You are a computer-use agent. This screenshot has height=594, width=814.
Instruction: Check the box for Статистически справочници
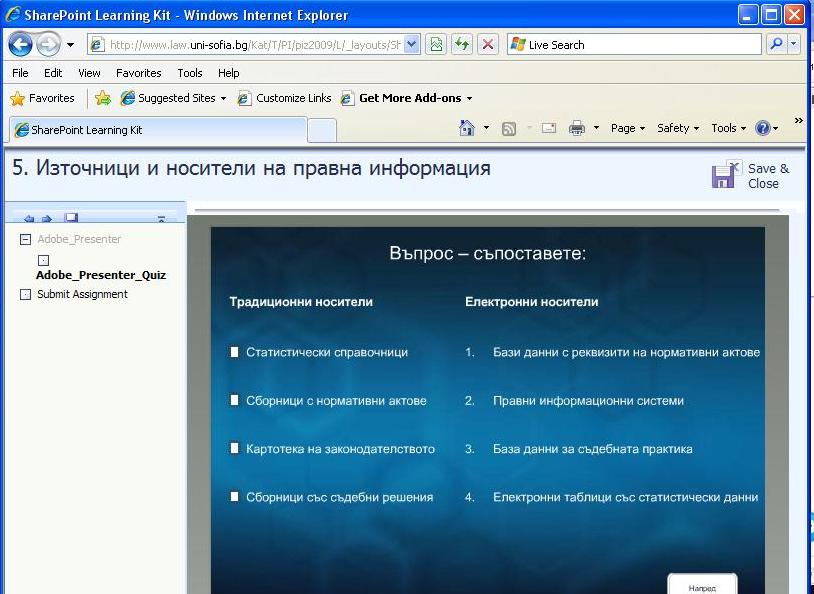(x=235, y=352)
